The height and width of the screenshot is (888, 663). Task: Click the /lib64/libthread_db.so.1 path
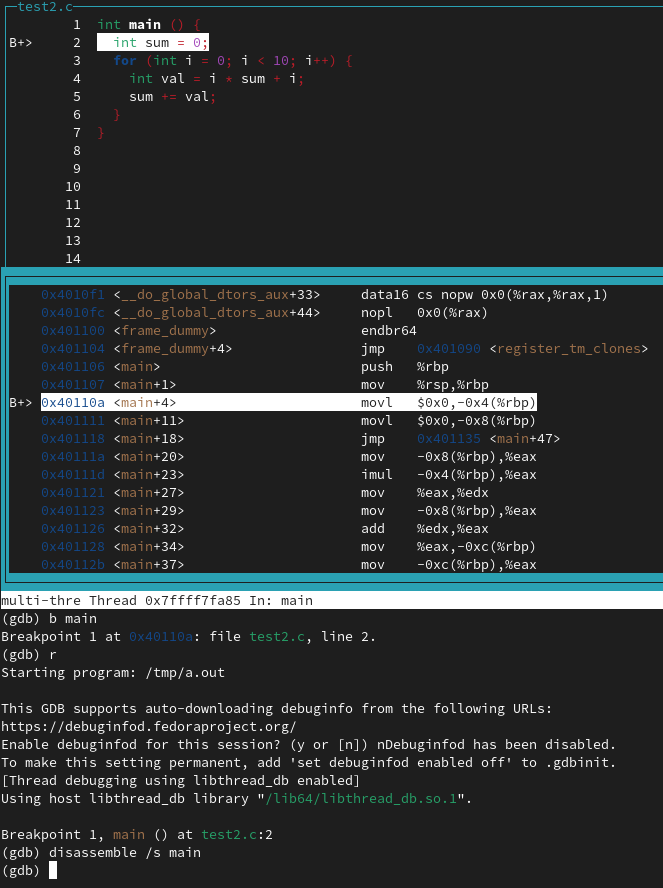click(x=361, y=799)
